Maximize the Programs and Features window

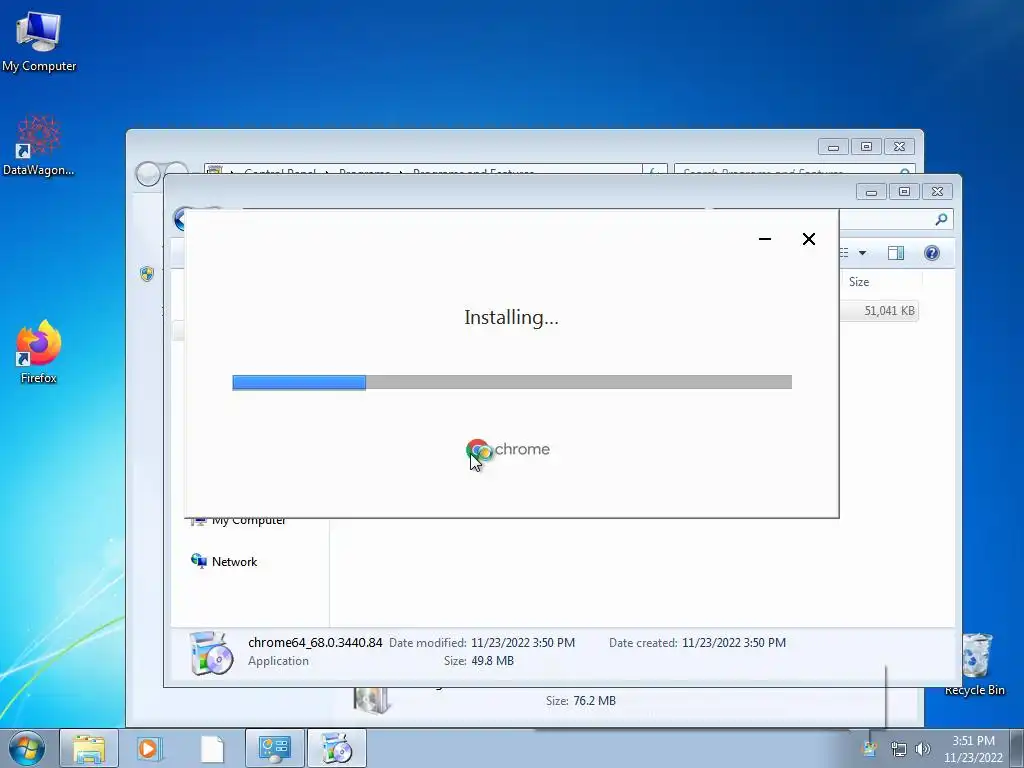[866, 147]
